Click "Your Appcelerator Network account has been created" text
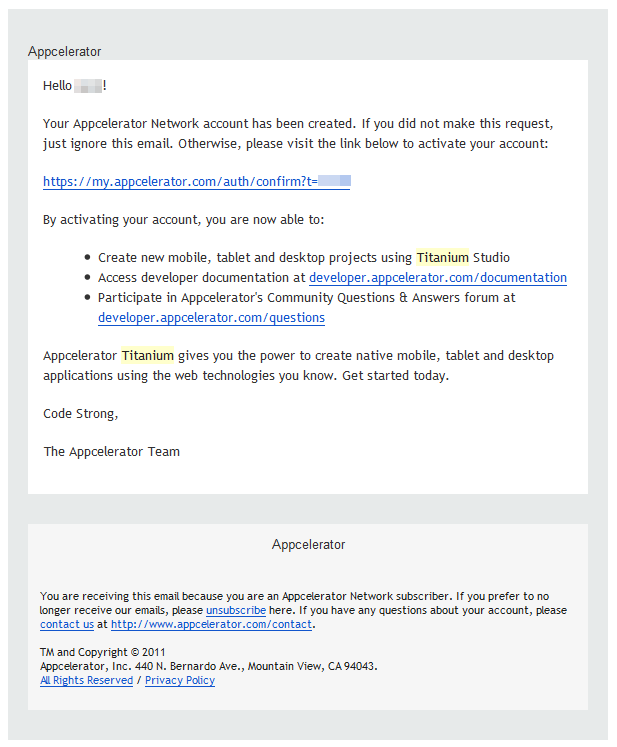This screenshot has width=617, height=747. [x=199, y=124]
